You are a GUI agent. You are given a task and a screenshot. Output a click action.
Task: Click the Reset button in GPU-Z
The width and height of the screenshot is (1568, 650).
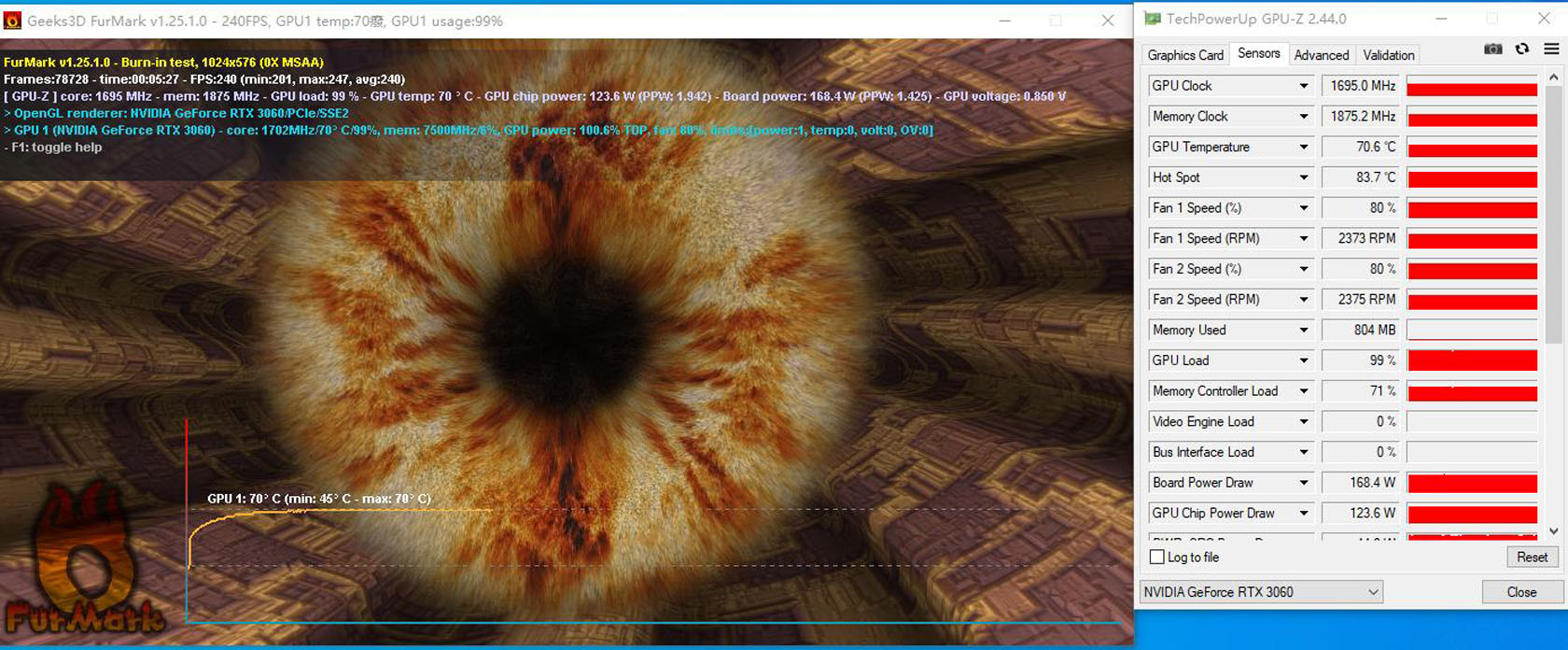(1532, 558)
